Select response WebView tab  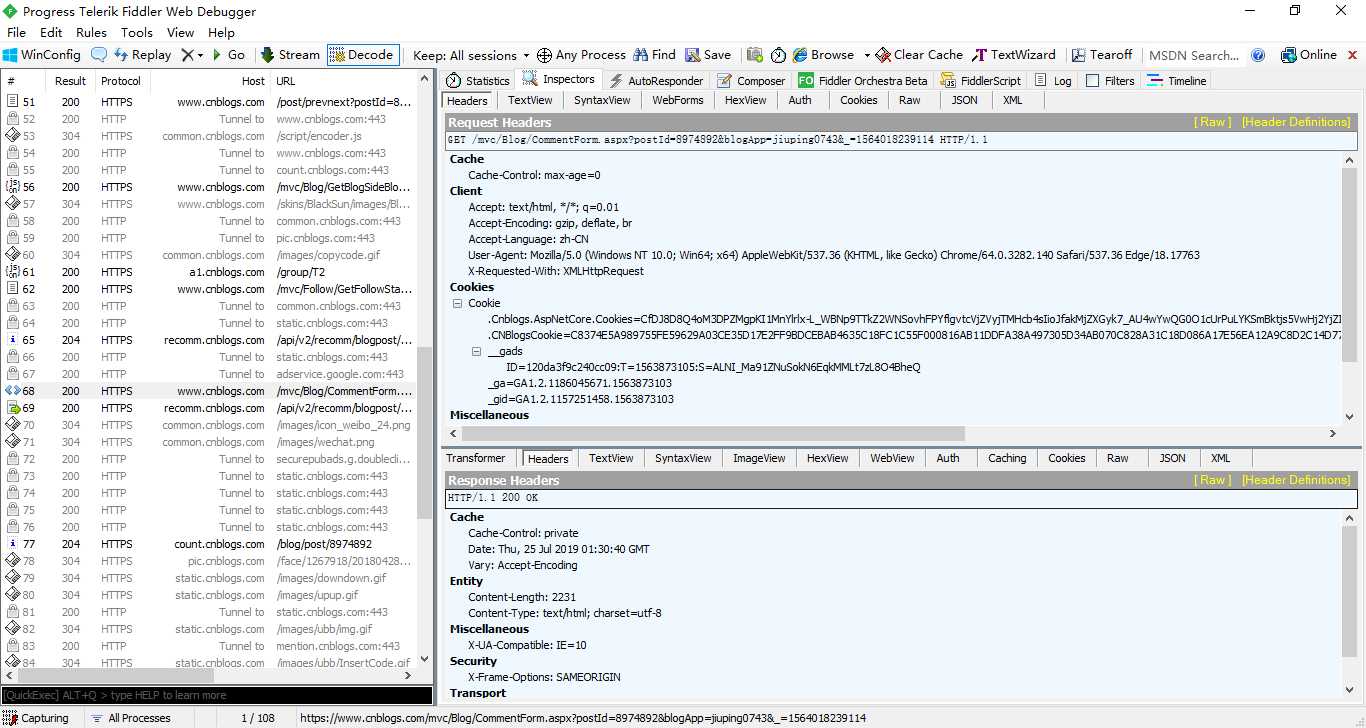[892, 458]
